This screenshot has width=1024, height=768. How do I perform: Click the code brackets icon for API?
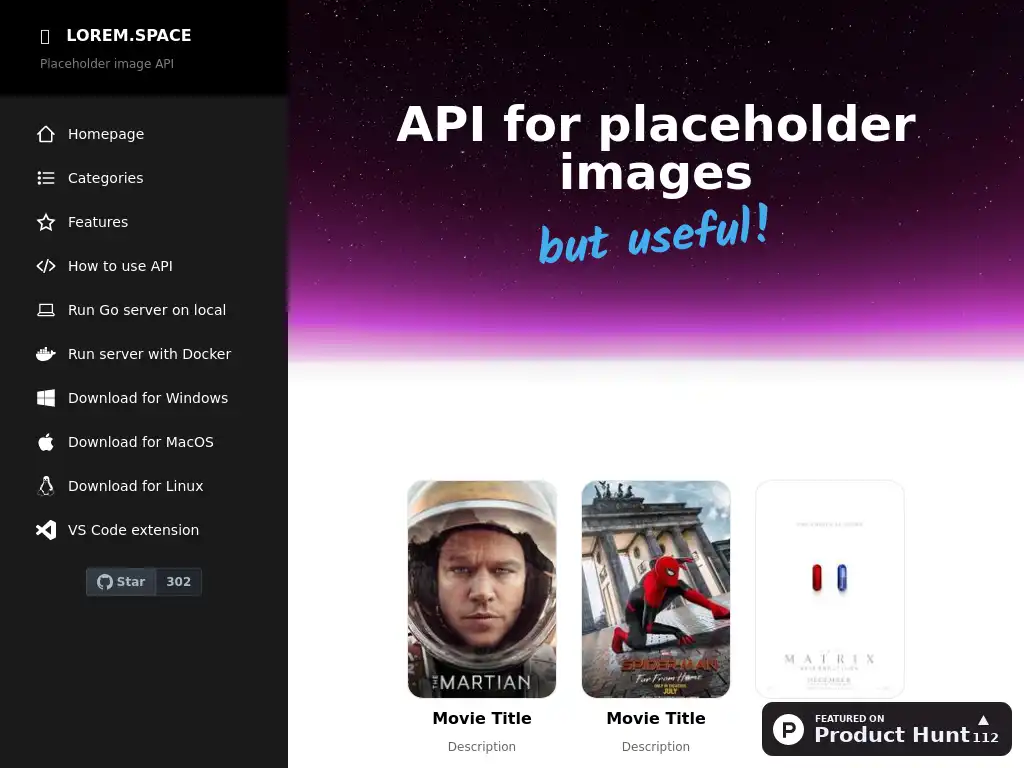pyautogui.click(x=46, y=266)
